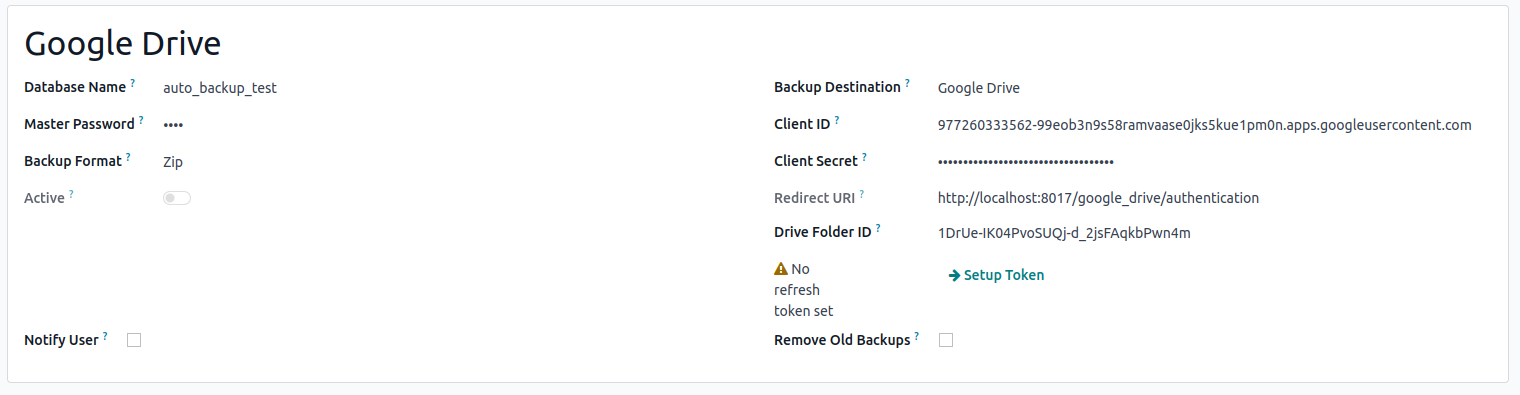Edit the Drive Folder ID value
This screenshot has width=1520, height=395.
tap(1211, 233)
